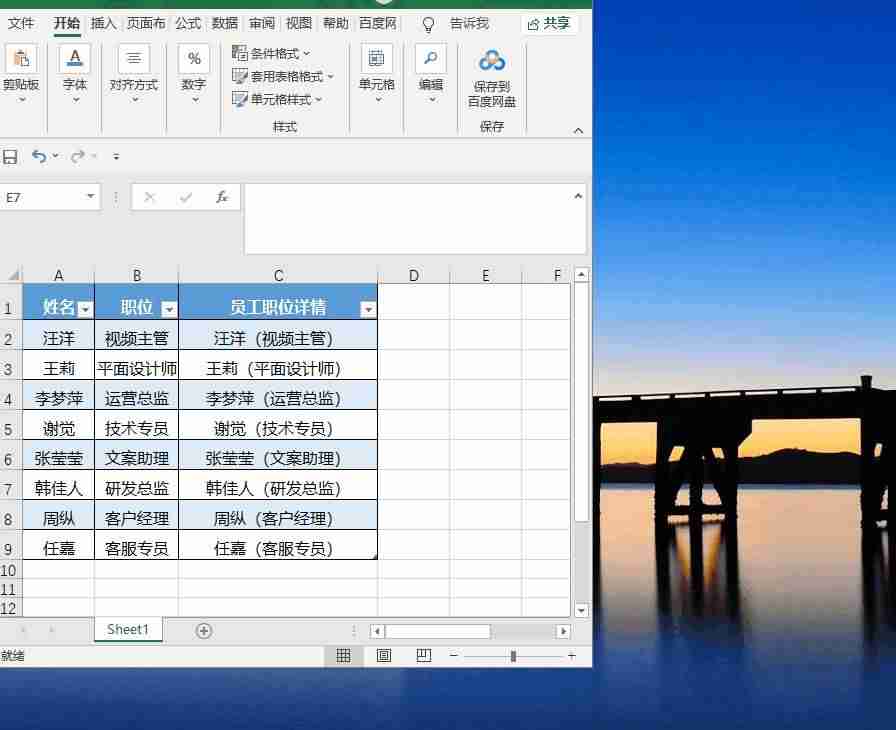The height and width of the screenshot is (730, 896).
Task: Switch to Page Layout view icon
Action: 384,656
